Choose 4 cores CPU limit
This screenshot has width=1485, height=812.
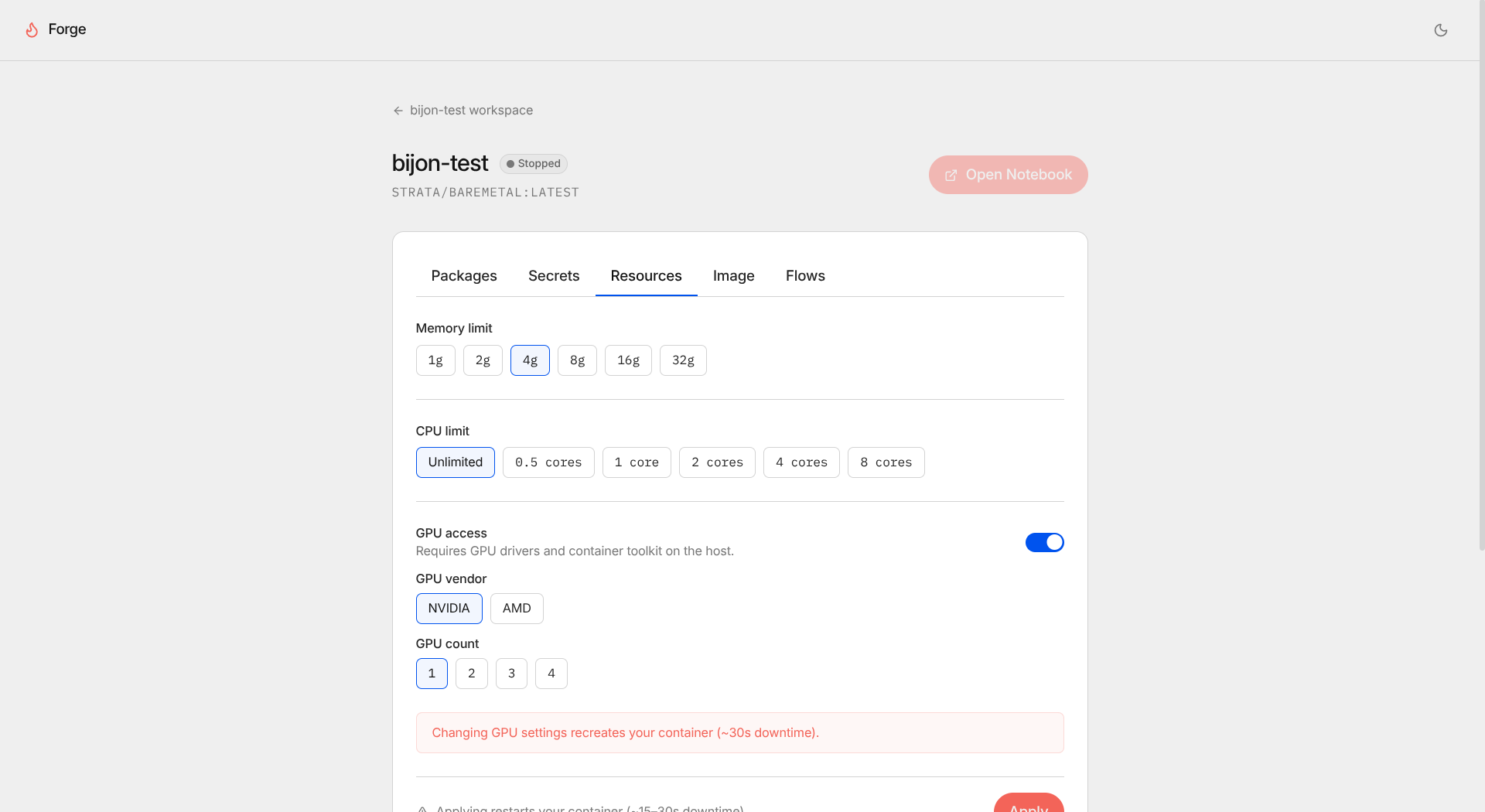click(x=801, y=462)
